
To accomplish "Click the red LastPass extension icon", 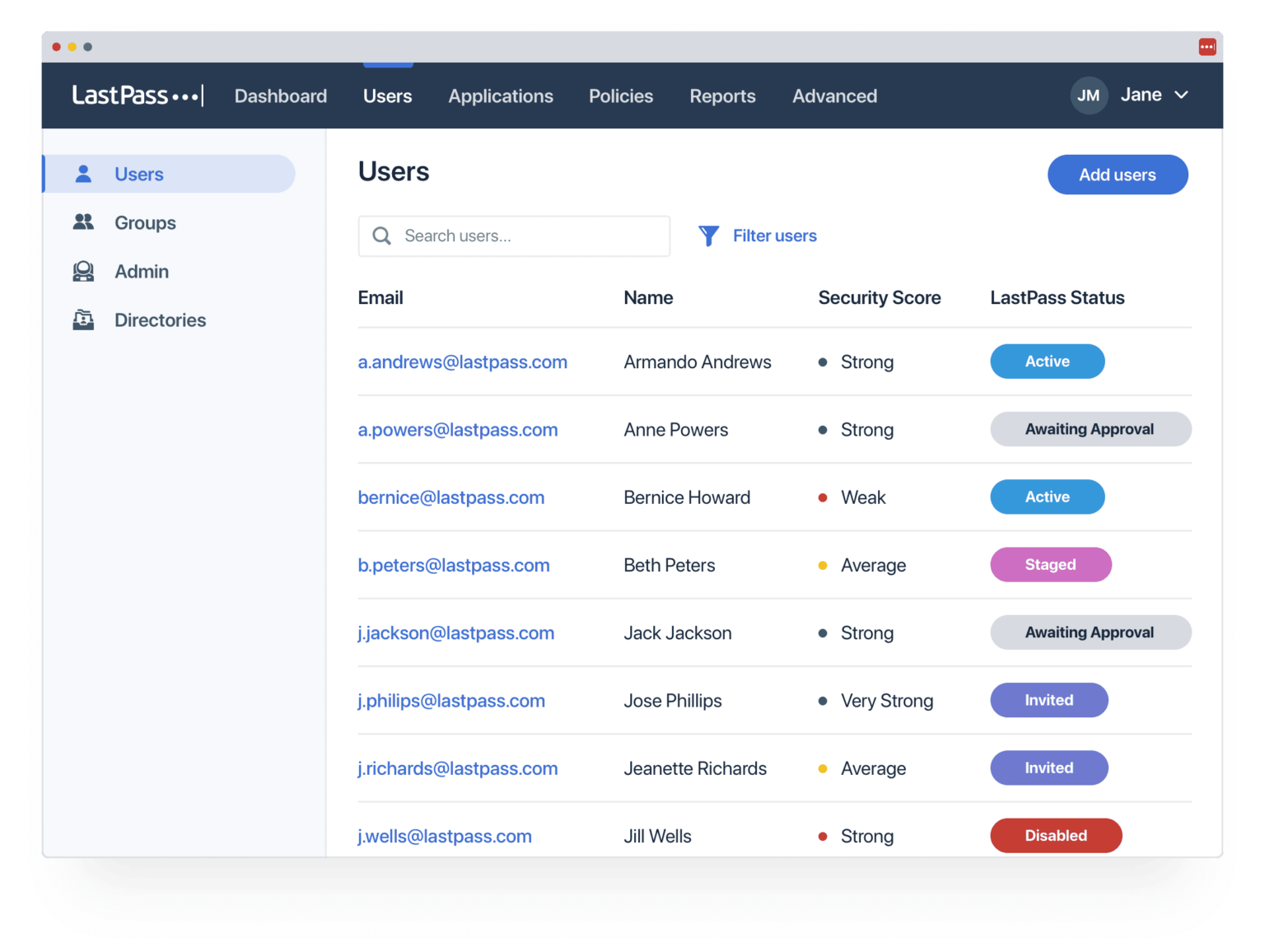I will pyautogui.click(x=1207, y=46).
